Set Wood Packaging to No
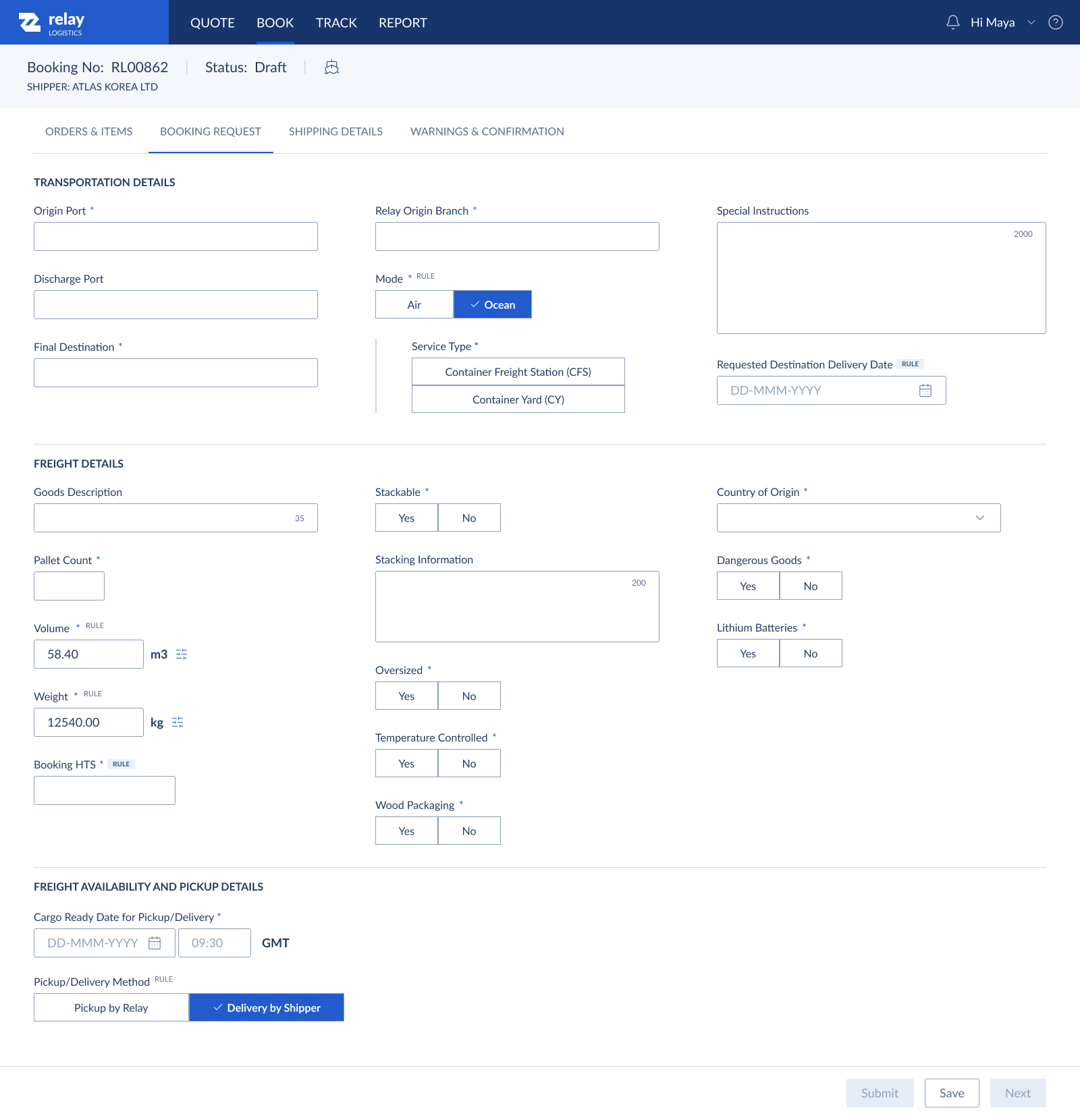1080x1120 pixels. 469,831
